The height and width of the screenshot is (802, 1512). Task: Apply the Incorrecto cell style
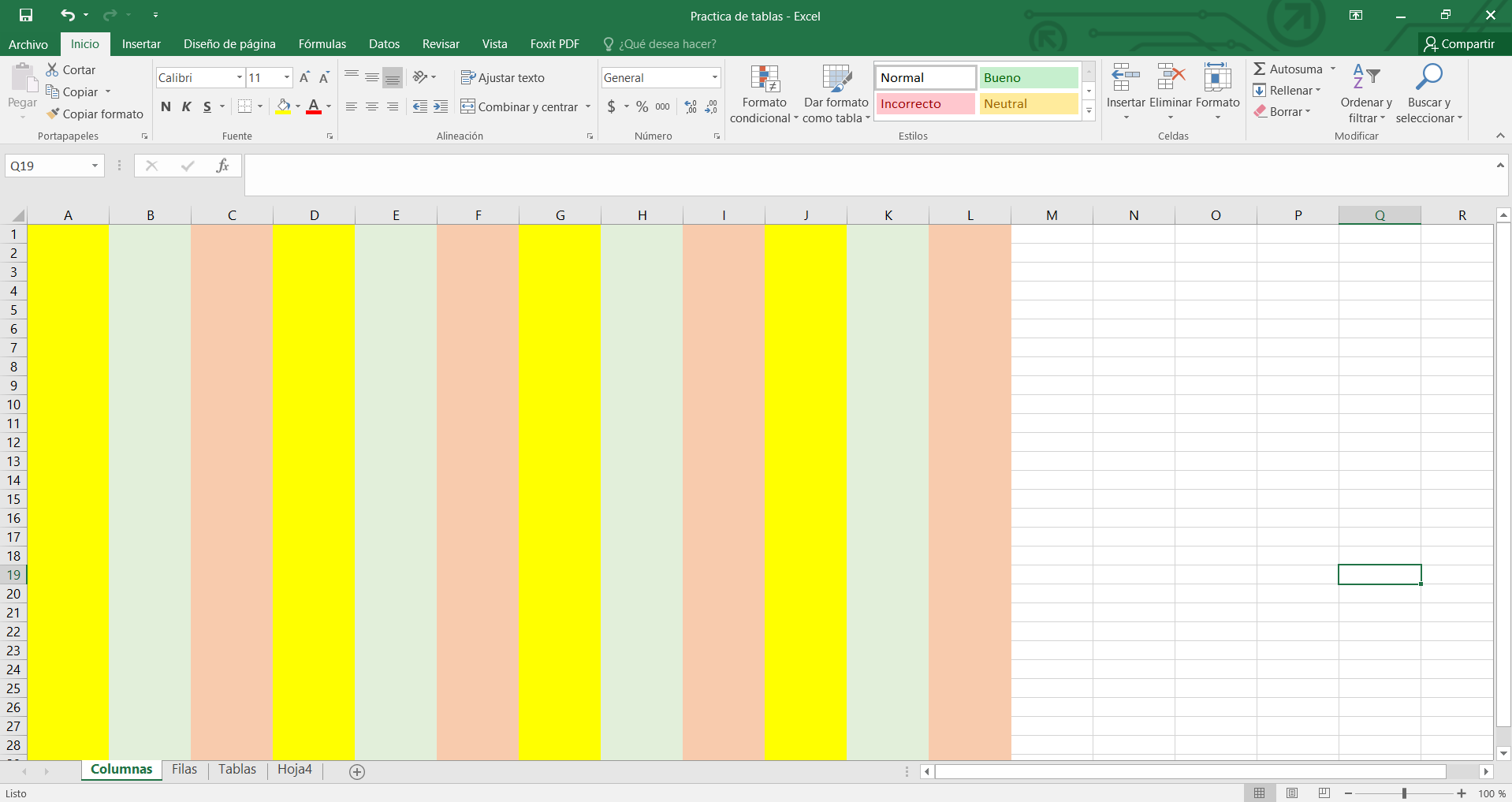click(x=925, y=104)
